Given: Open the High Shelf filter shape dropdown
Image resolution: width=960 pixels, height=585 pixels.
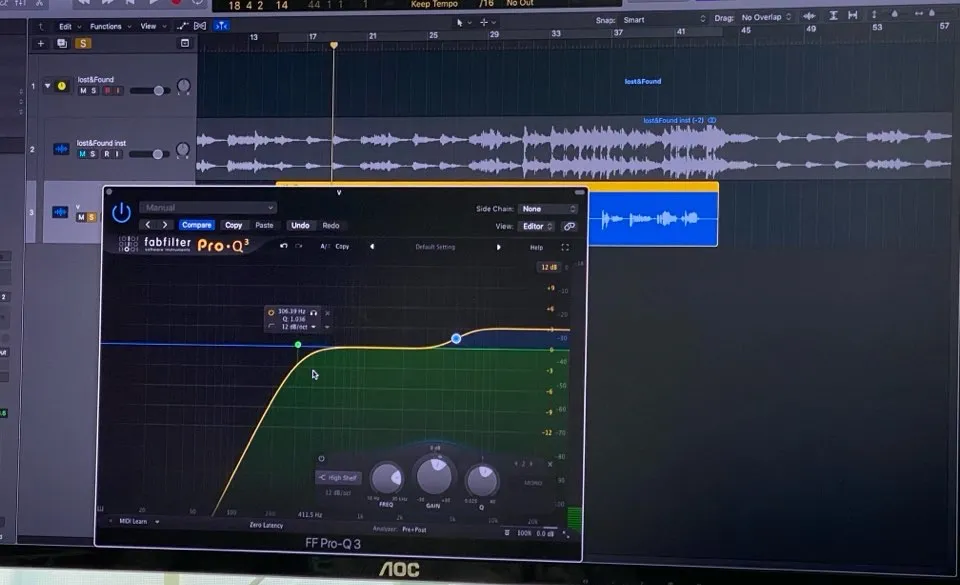Looking at the screenshot, I should (x=341, y=478).
